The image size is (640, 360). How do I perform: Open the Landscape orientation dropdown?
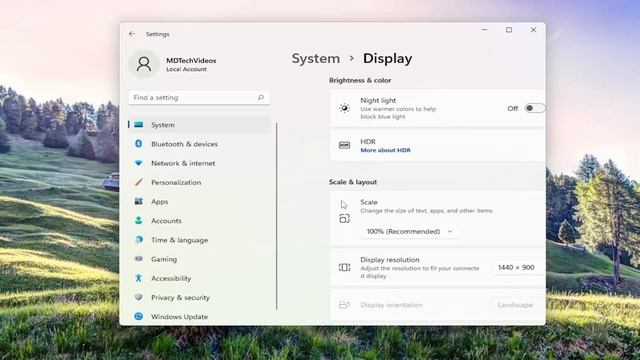coord(518,305)
